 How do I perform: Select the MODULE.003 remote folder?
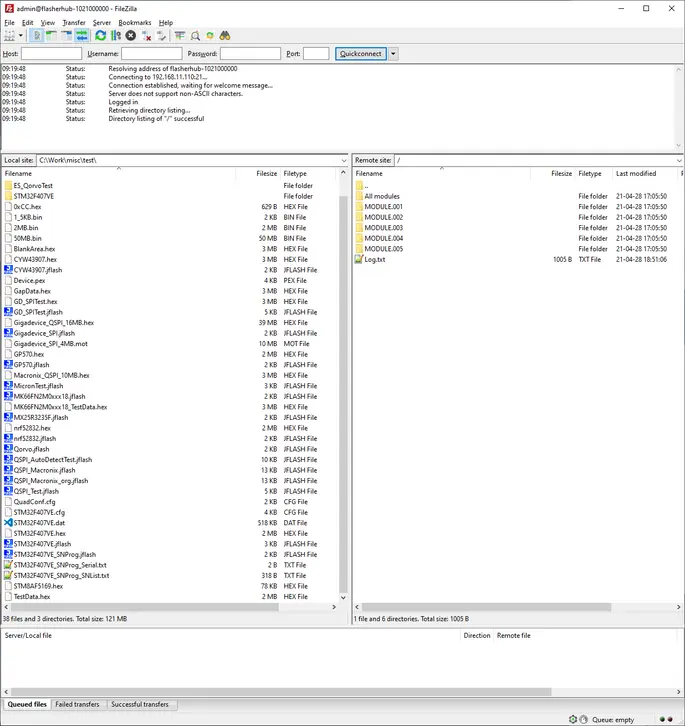(383, 228)
